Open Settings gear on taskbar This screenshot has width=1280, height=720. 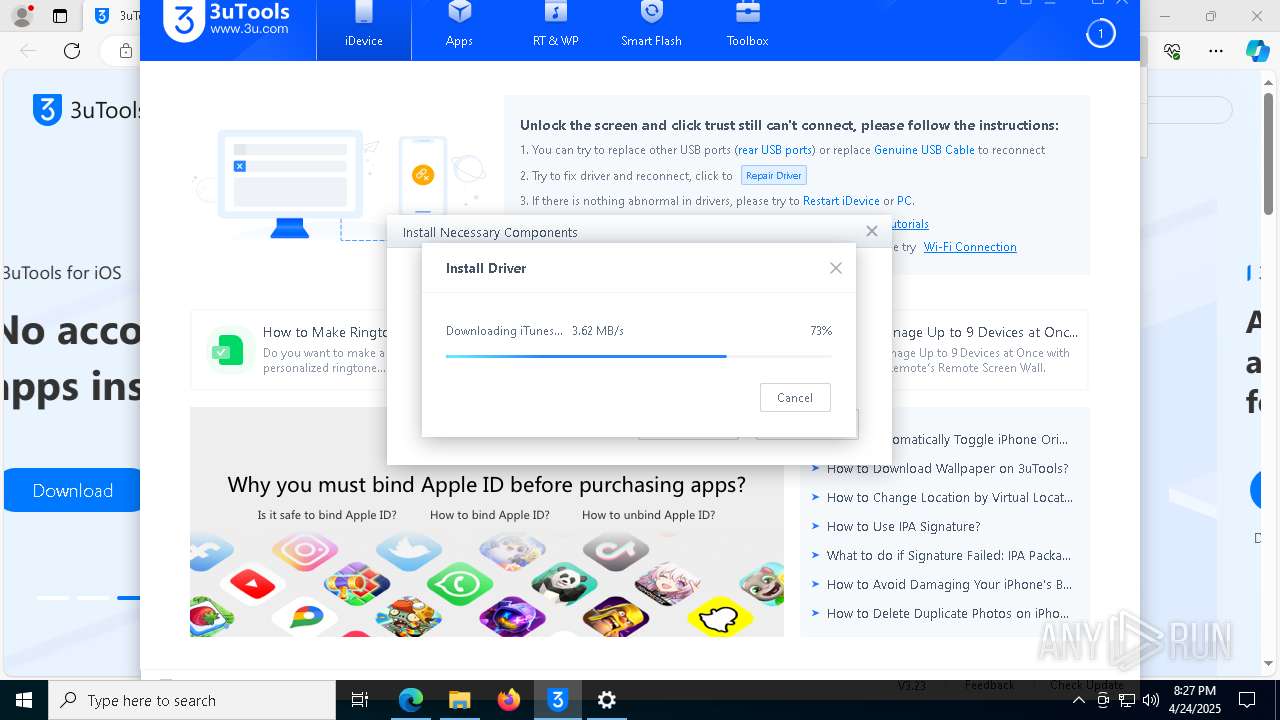pyautogui.click(x=607, y=700)
